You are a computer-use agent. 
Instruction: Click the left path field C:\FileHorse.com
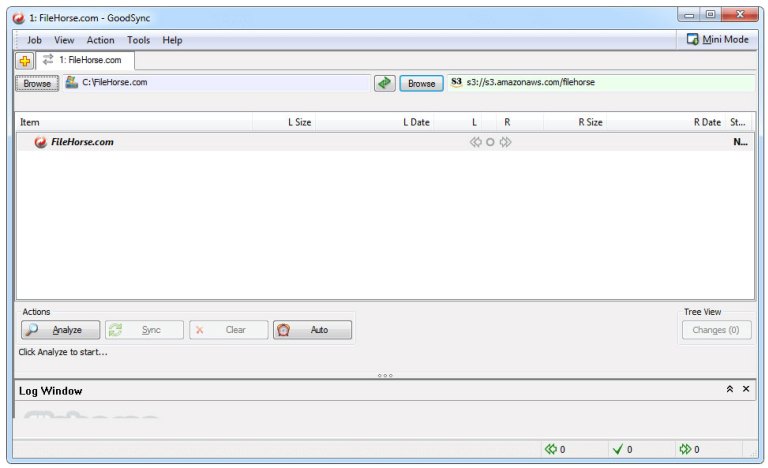[x=216, y=82]
